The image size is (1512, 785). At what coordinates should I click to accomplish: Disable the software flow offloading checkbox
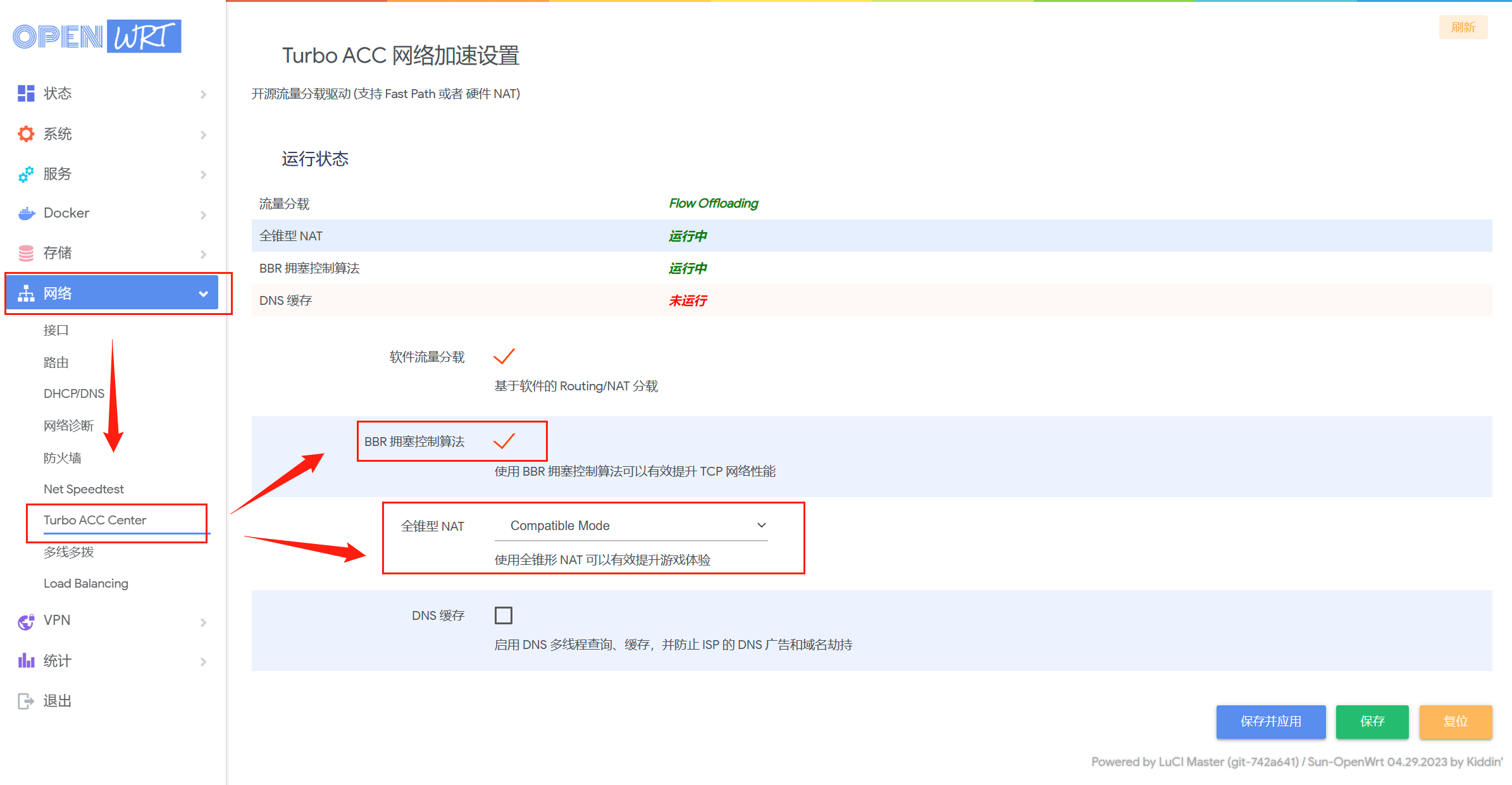point(504,357)
